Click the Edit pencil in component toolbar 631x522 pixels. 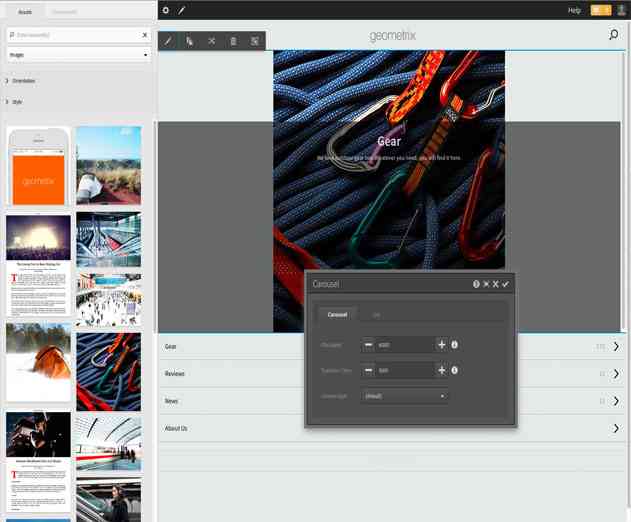[x=169, y=41]
